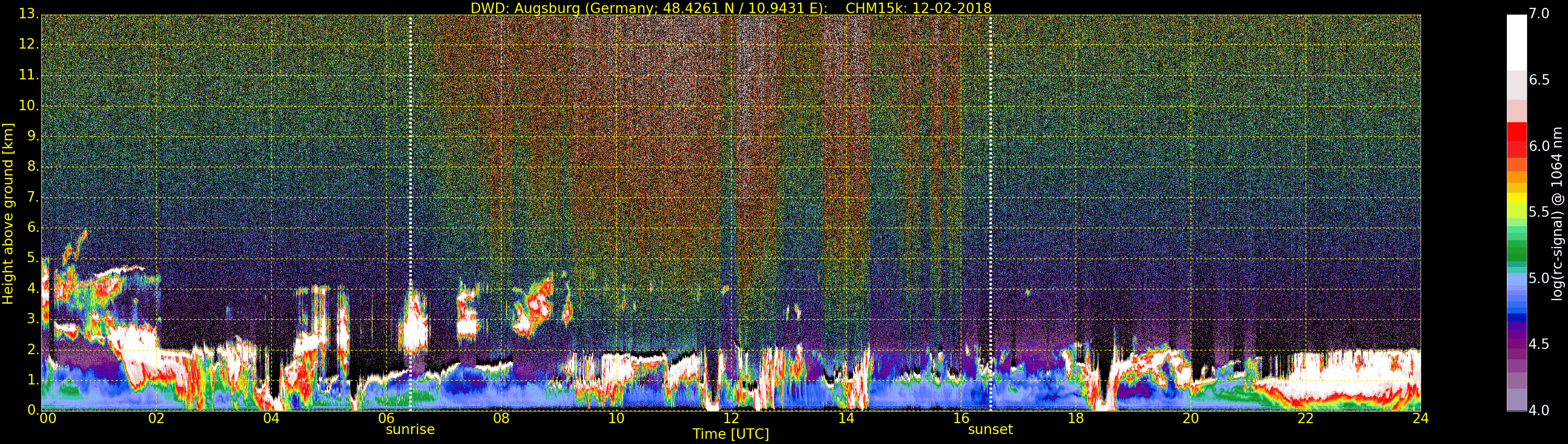
Task: Click the 13 km tick on height axis
Action: pos(28,14)
